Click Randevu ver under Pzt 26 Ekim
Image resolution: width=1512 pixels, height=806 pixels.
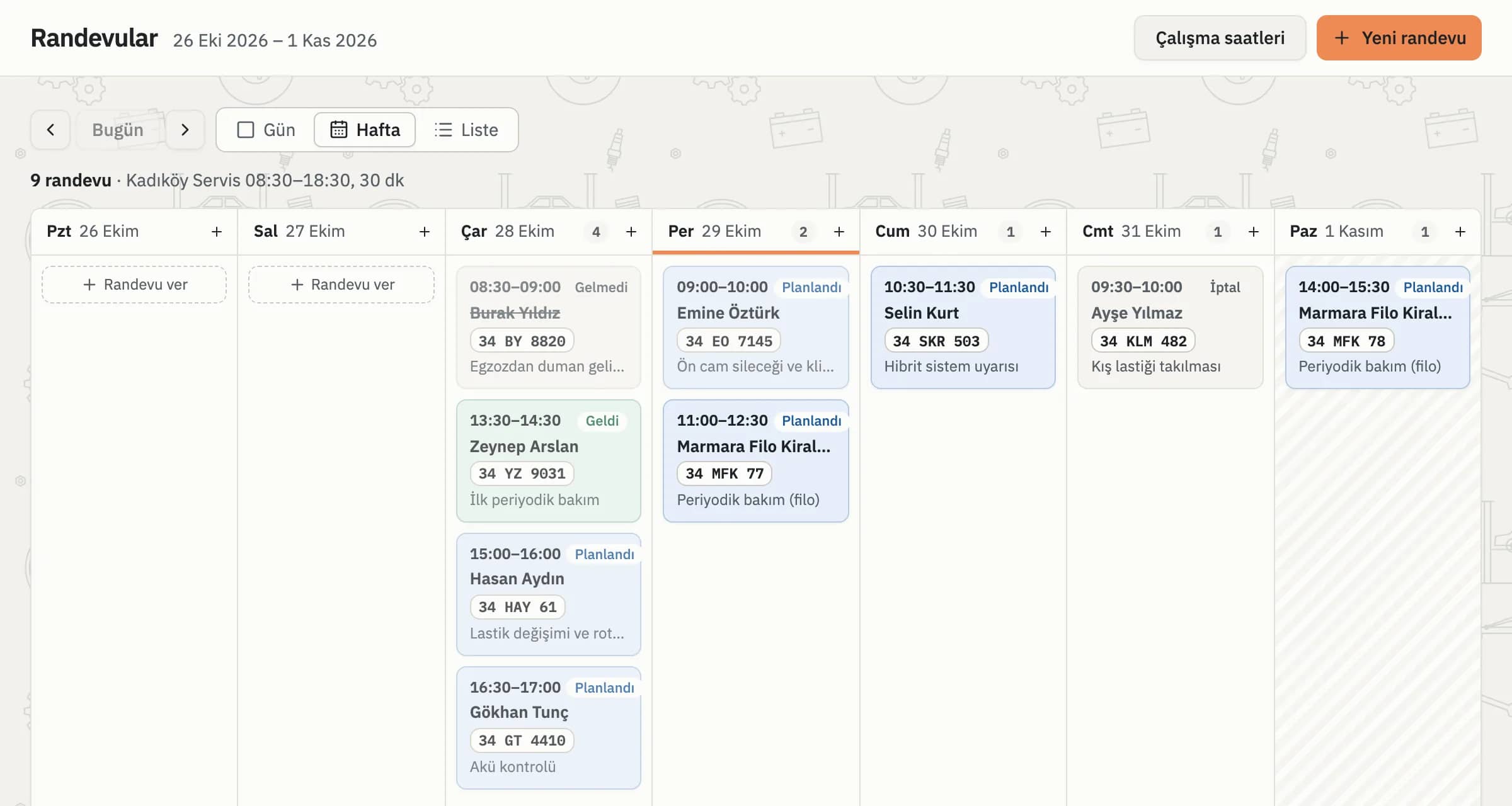[134, 285]
